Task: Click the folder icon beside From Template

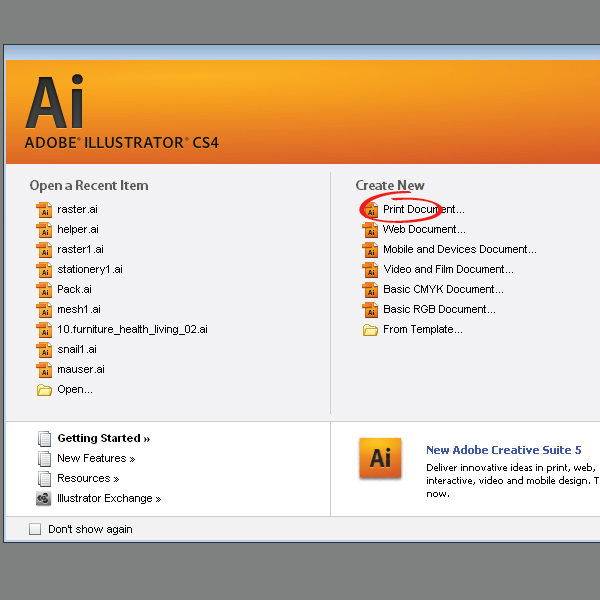Action: [370, 330]
